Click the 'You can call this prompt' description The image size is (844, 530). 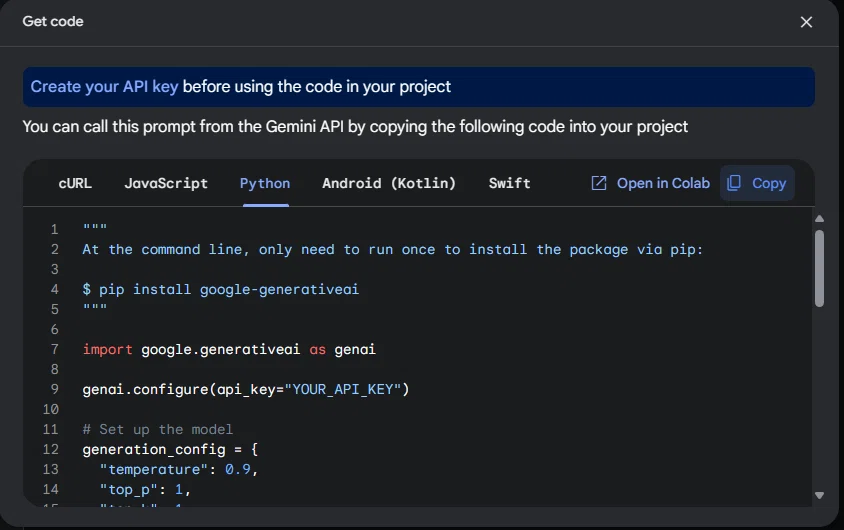click(x=355, y=127)
